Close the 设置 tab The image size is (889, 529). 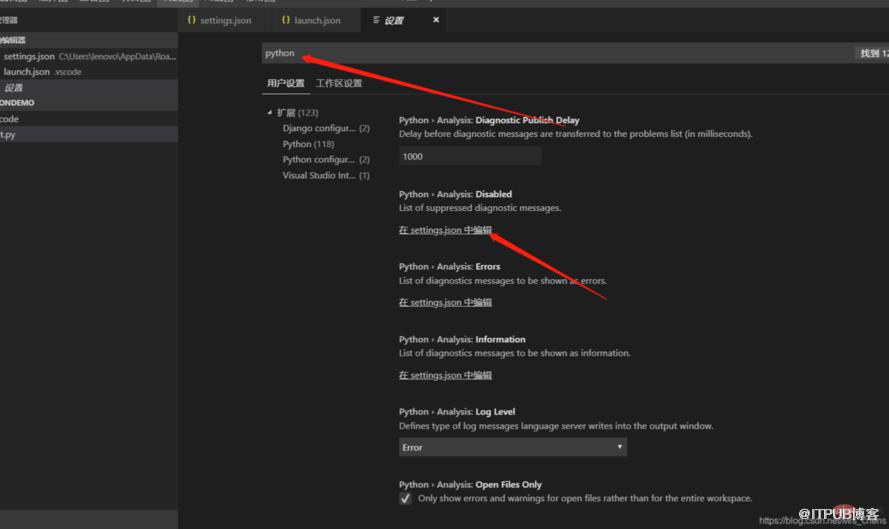coord(436,20)
